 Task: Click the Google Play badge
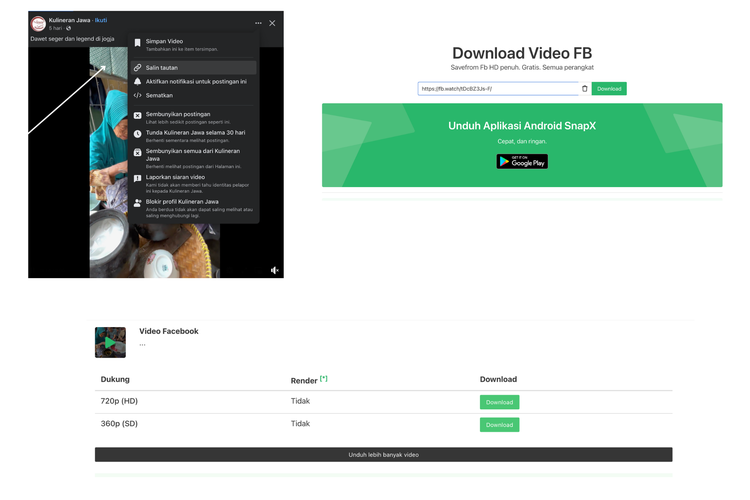522,161
